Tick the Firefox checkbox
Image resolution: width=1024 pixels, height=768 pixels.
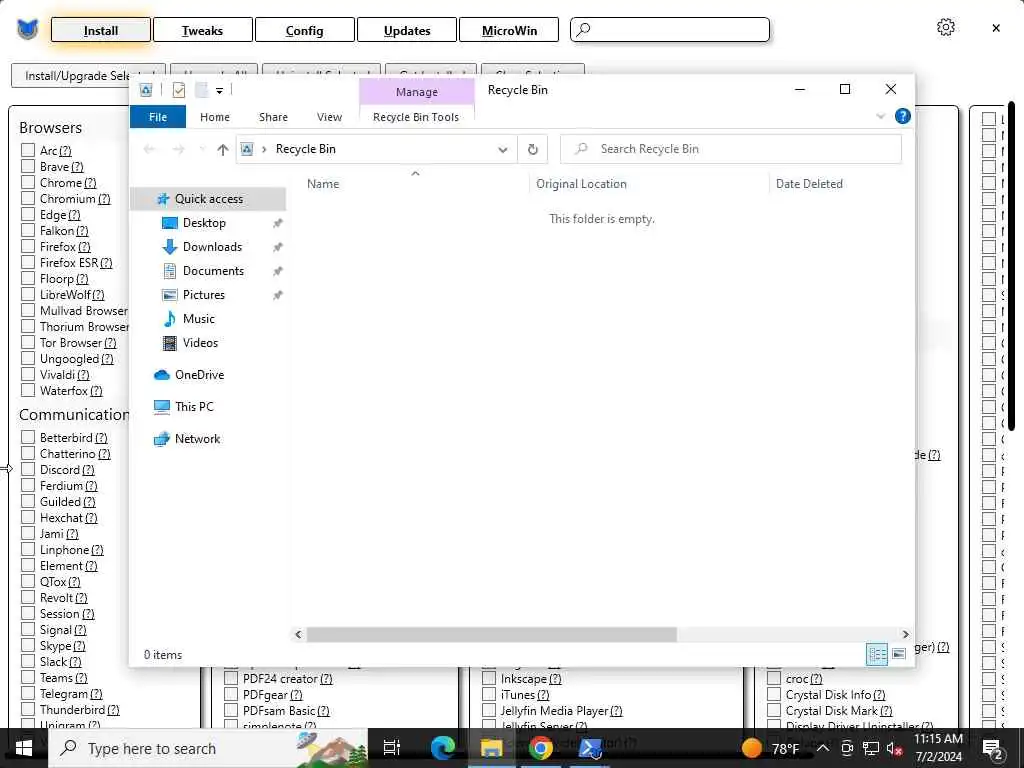pos(28,246)
